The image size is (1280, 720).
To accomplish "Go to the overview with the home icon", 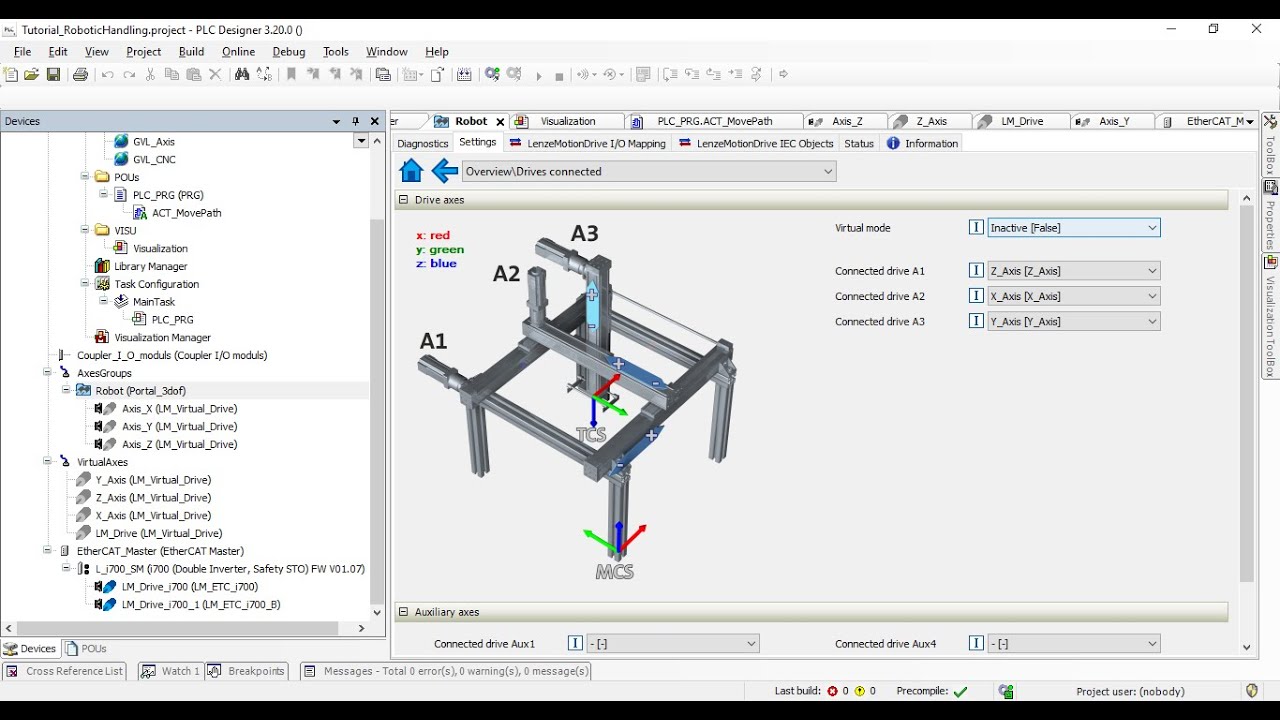I will pos(411,171).
